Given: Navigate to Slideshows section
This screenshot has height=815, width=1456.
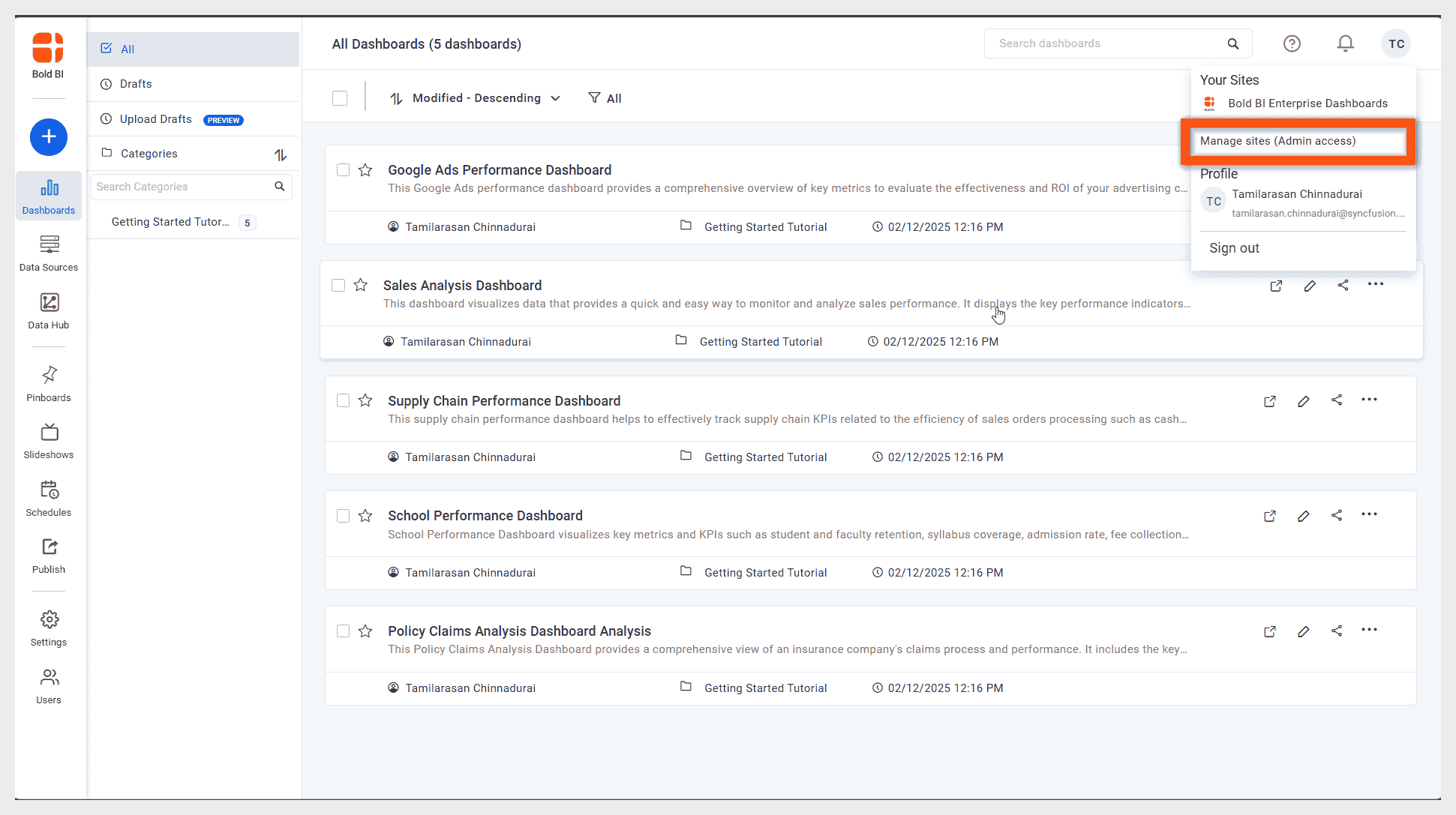Looking at the screenshot, I should click(48, 440).
